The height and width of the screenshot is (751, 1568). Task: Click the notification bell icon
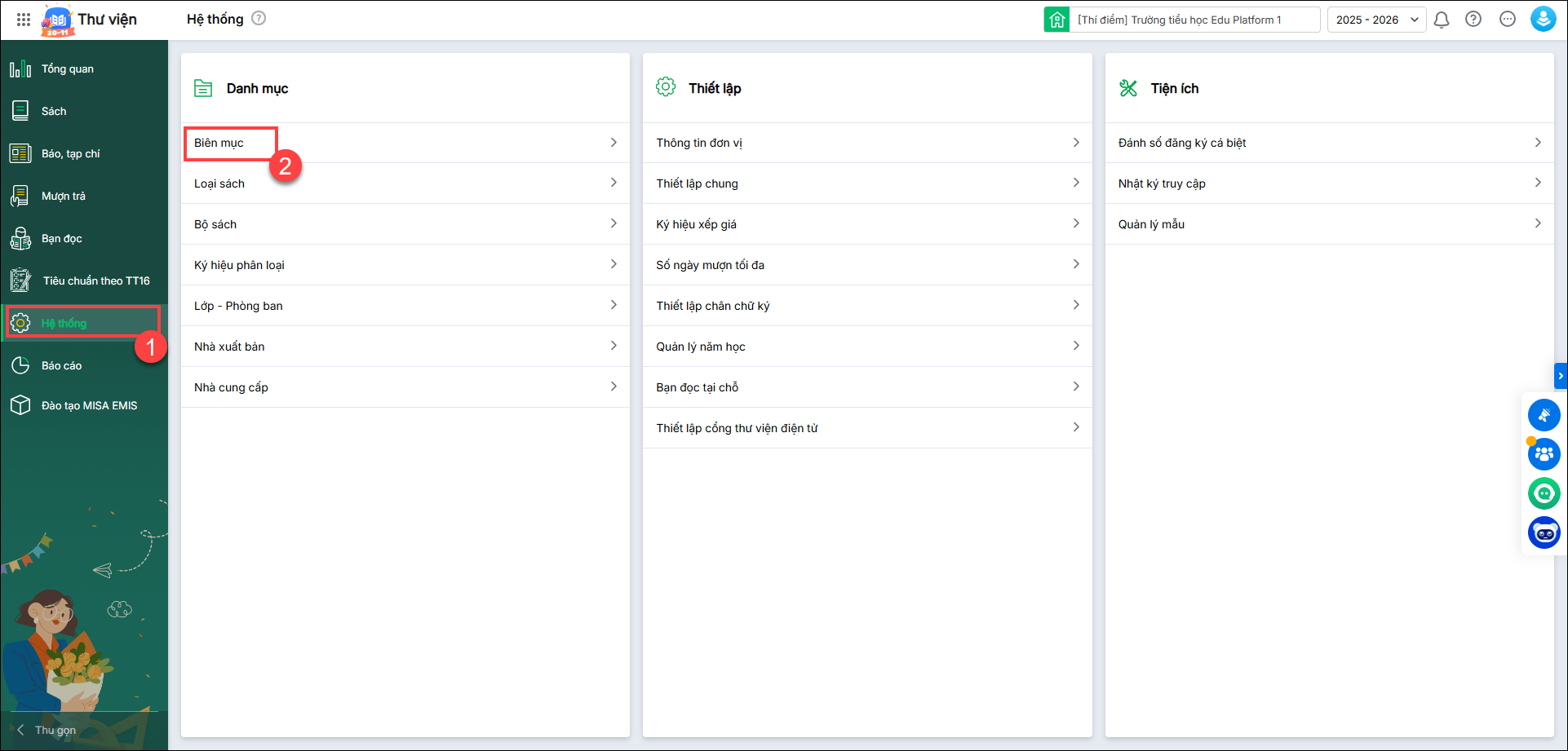tap(1442, 20)
